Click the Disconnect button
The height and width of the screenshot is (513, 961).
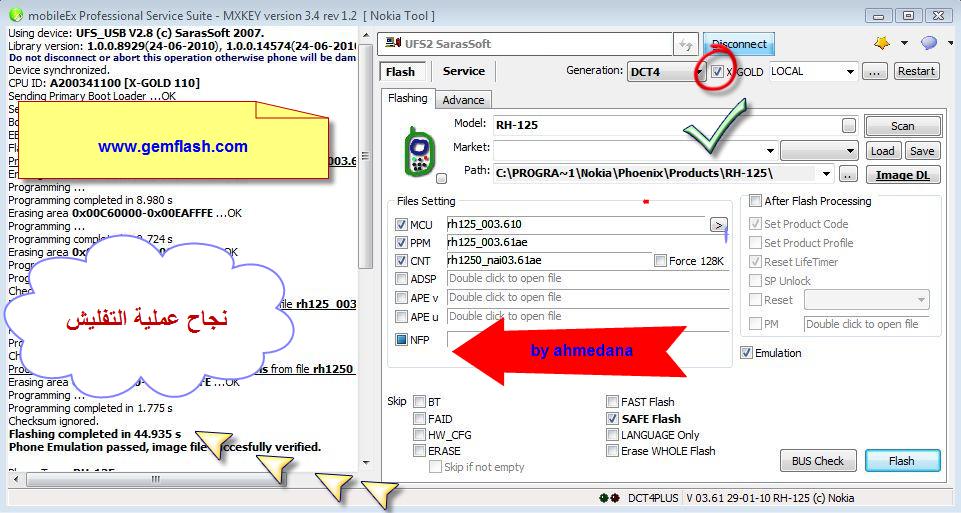coord(739,44)
